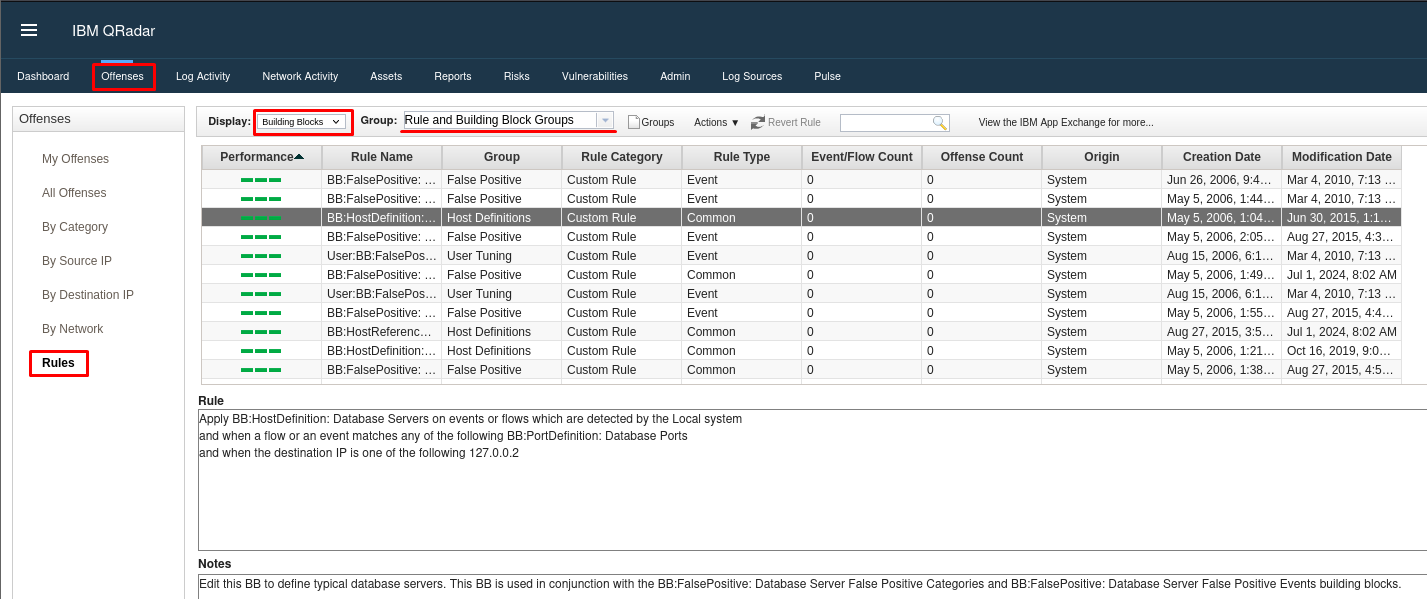Open the Risks tab
1427x599 pixels.
(517, 76)
